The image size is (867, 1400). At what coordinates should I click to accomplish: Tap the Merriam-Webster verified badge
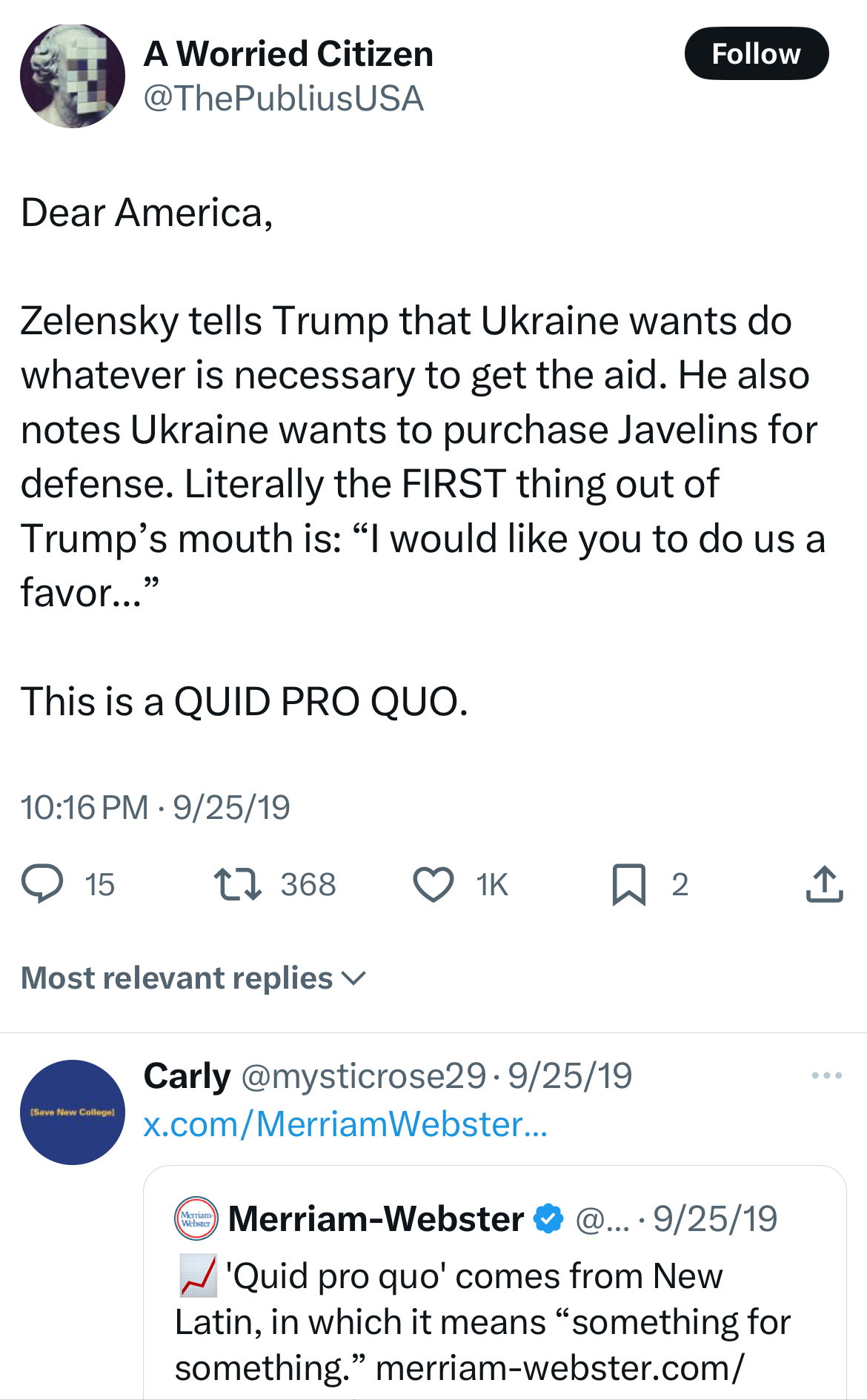[x=548, y=1219]
